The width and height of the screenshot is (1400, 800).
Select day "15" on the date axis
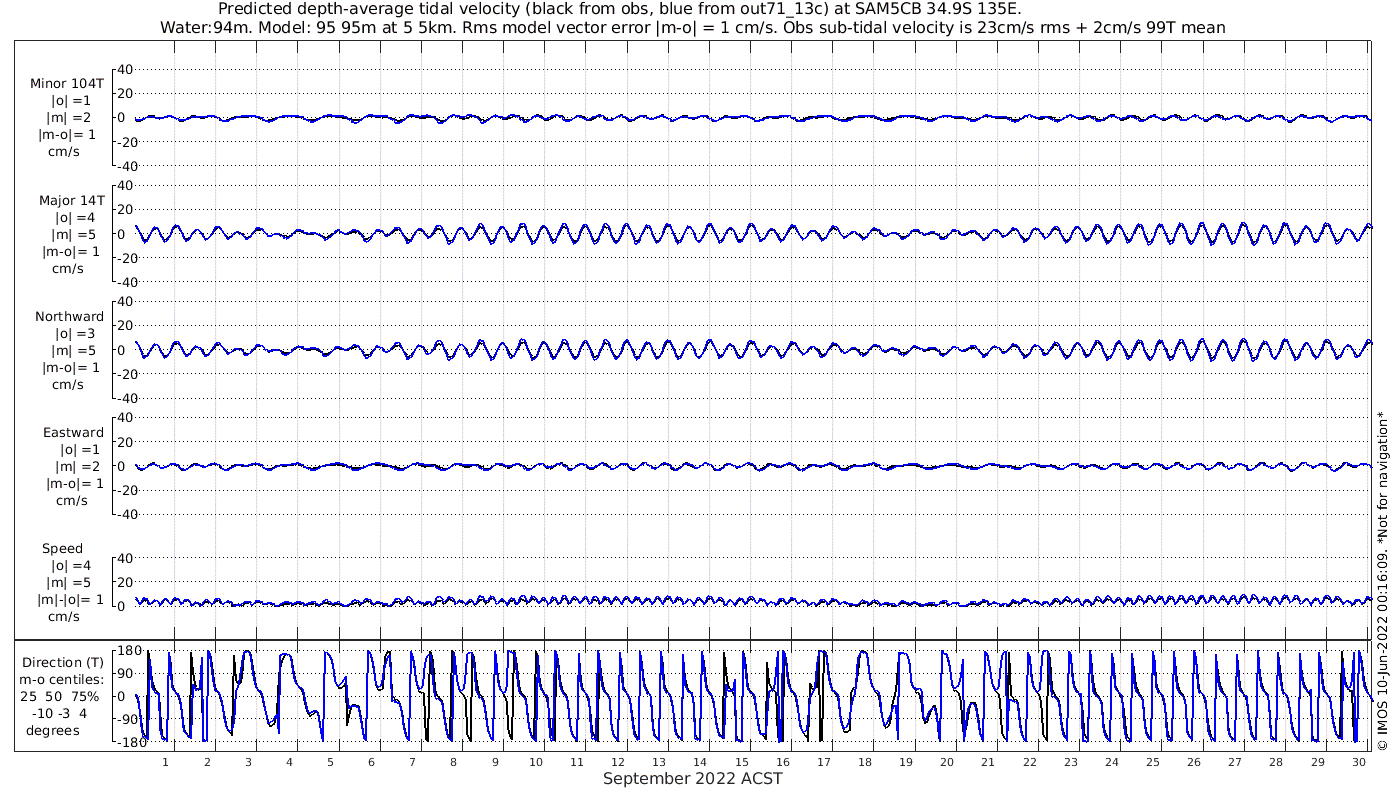click(742, 762)
